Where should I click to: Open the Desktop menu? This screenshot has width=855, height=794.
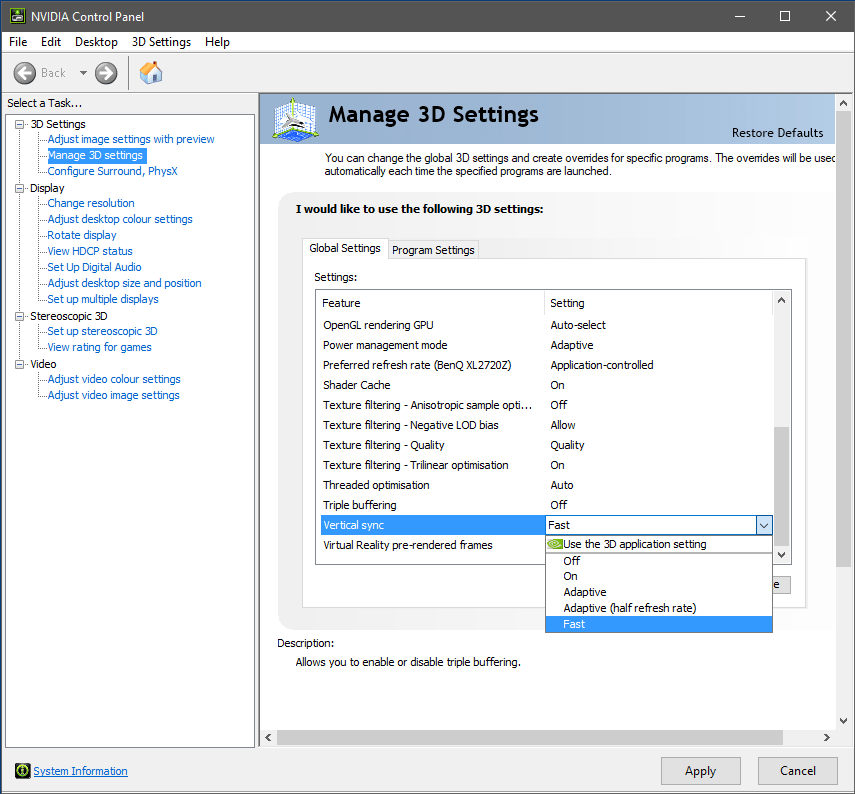click(x=96, y=42)
